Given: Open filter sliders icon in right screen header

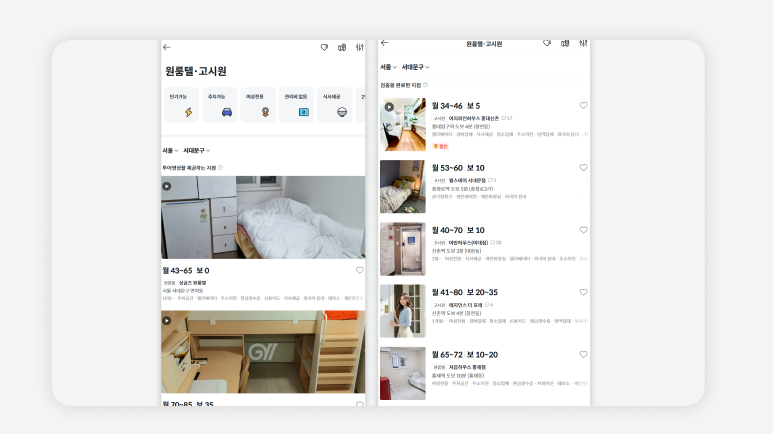Looking at the screenshot, I should pyautogui.click(x=583, y=43).
